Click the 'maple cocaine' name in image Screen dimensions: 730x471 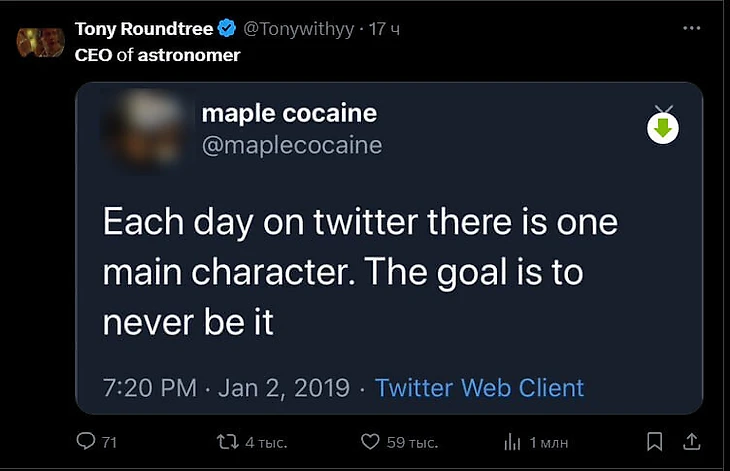pos(289,114)
